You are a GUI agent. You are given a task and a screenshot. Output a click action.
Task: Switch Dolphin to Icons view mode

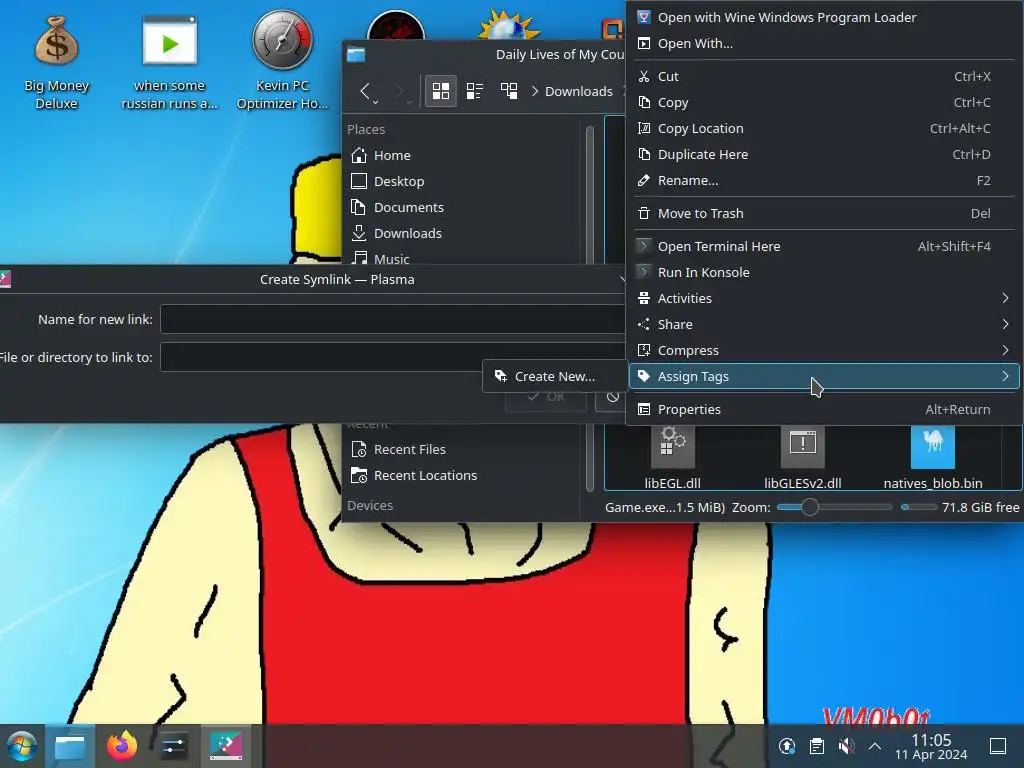tap(441, 91)
